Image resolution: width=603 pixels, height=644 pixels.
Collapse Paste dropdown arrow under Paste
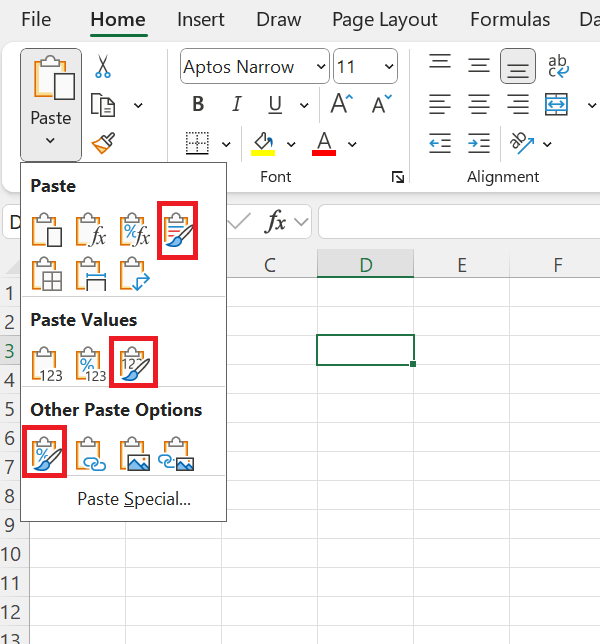[x=50, y=140]
